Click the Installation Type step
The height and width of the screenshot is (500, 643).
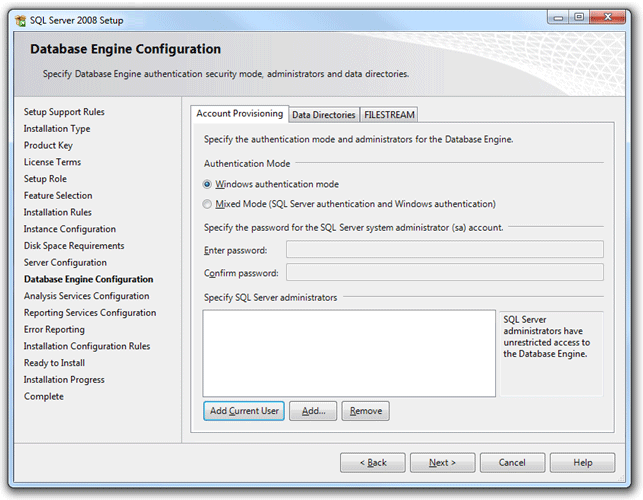pos(57,129)
